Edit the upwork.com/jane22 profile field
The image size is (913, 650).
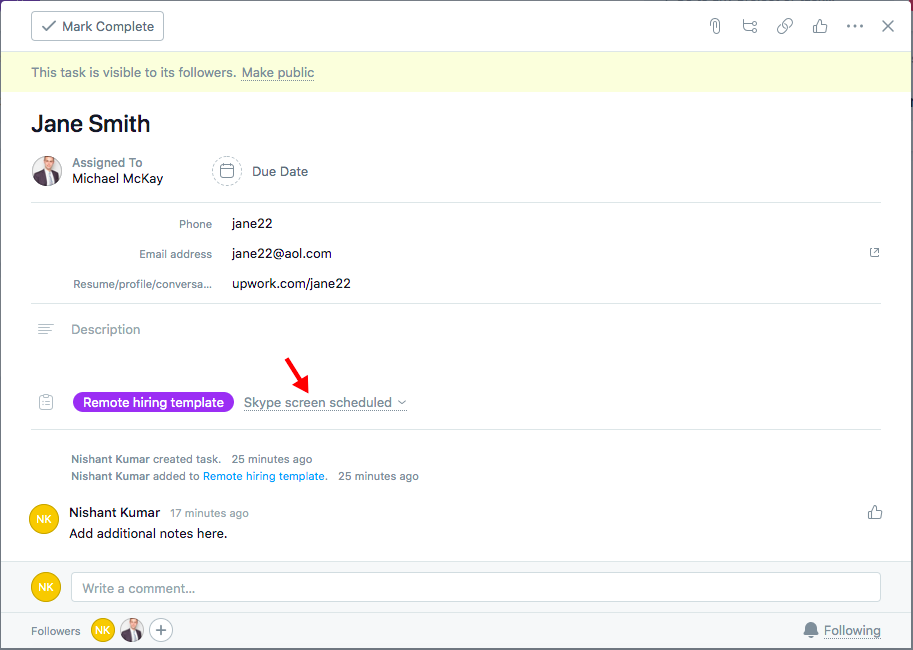point(291,284)
